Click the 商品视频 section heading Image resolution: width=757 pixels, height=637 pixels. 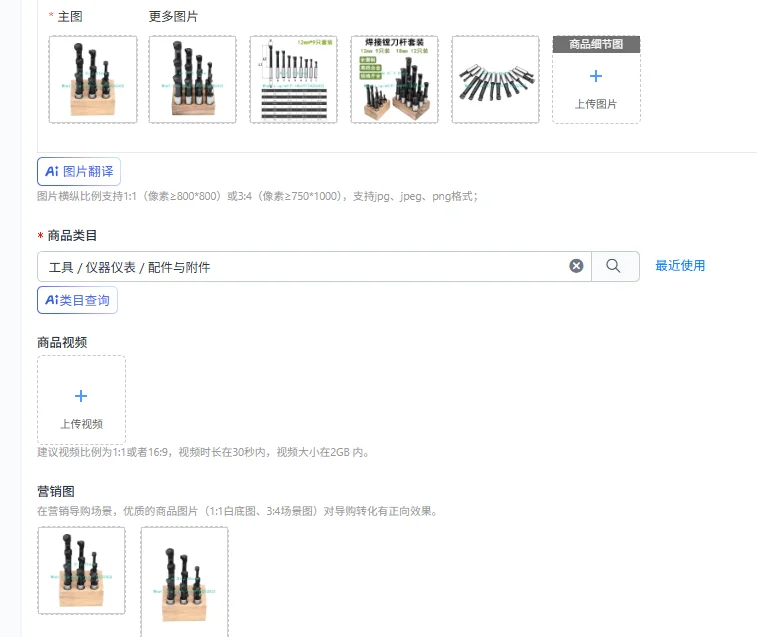click(x=62, y=342)
